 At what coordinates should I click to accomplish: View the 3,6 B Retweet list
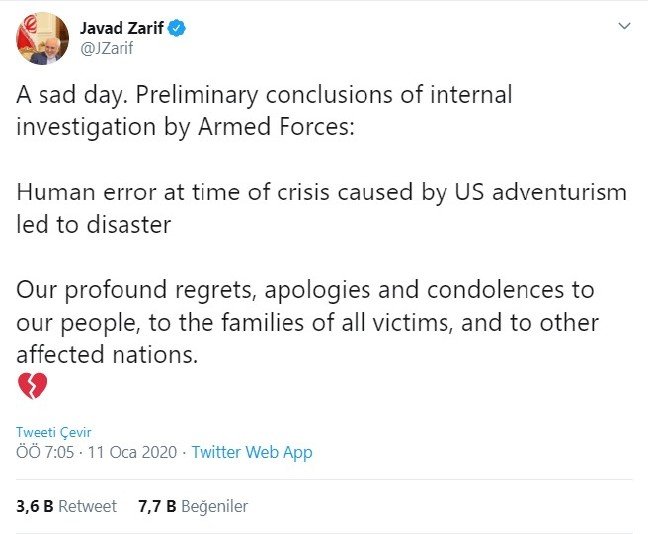pyautogui.click(x=66, y=506)
